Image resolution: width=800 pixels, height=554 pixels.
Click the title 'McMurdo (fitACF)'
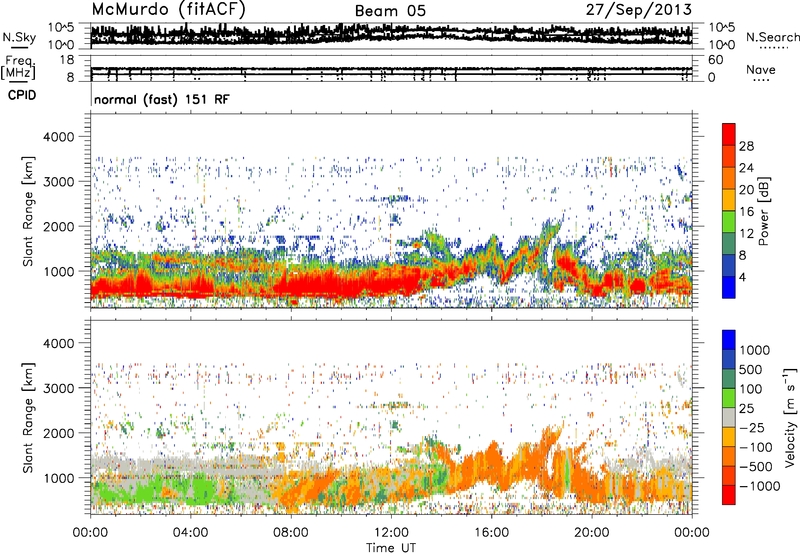[x=168, y=9]
